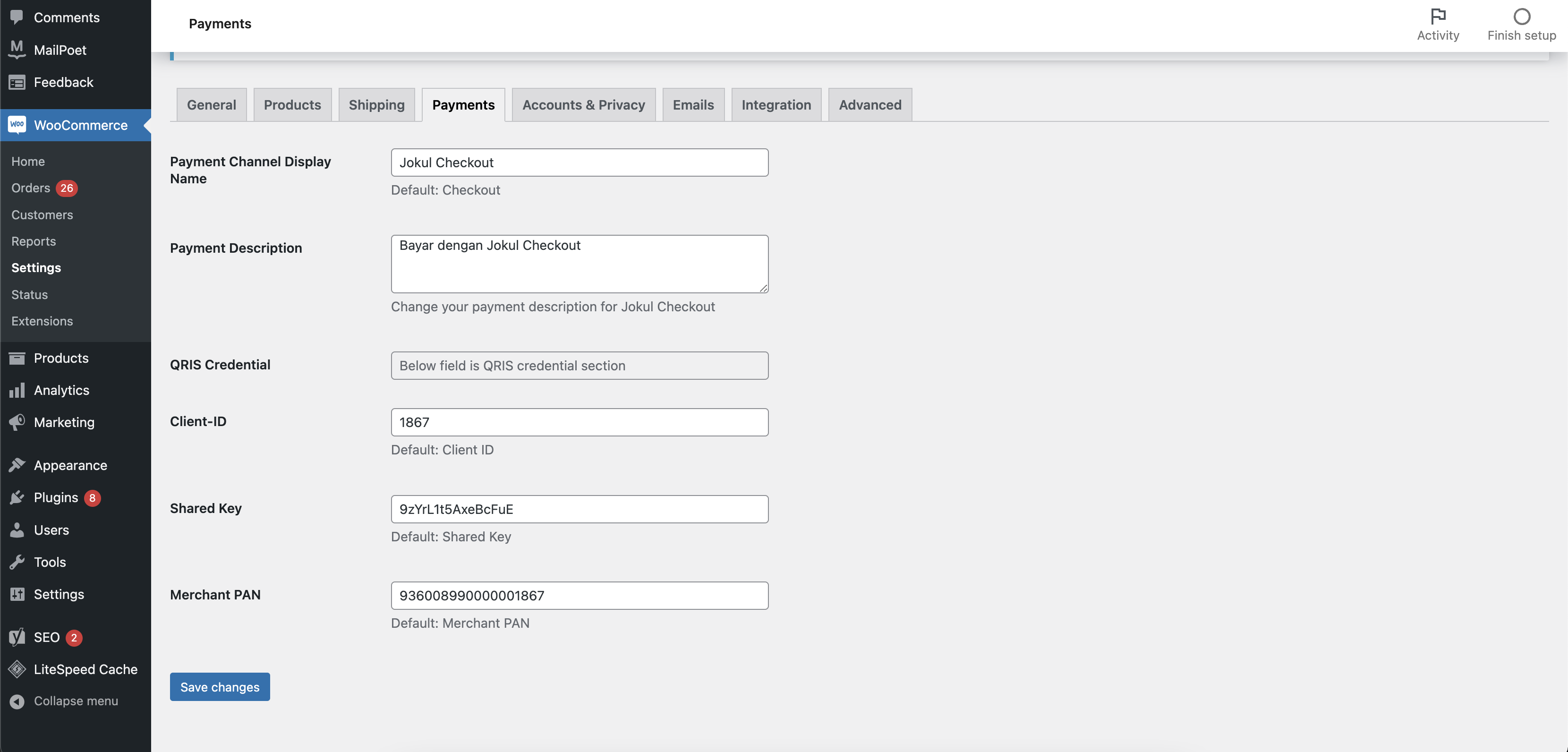Screen dimensions: 1568x752
Task: Open WooCommerce Status page link
Action: [29, 294]
